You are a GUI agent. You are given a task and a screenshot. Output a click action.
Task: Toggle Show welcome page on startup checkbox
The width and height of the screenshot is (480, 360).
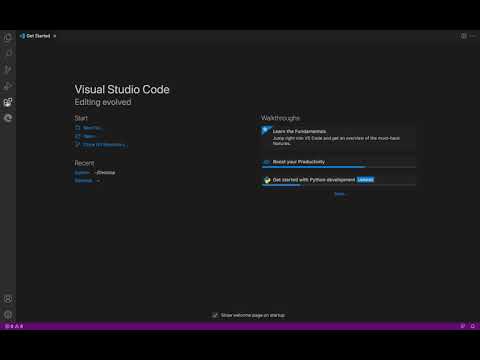tap(215, 315)
